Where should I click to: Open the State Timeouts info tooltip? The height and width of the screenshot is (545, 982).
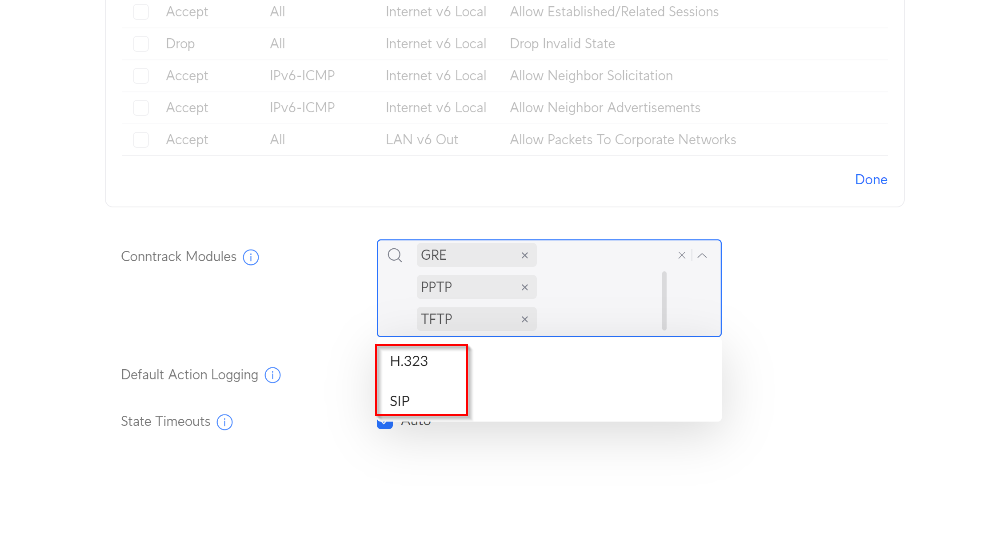225,422
